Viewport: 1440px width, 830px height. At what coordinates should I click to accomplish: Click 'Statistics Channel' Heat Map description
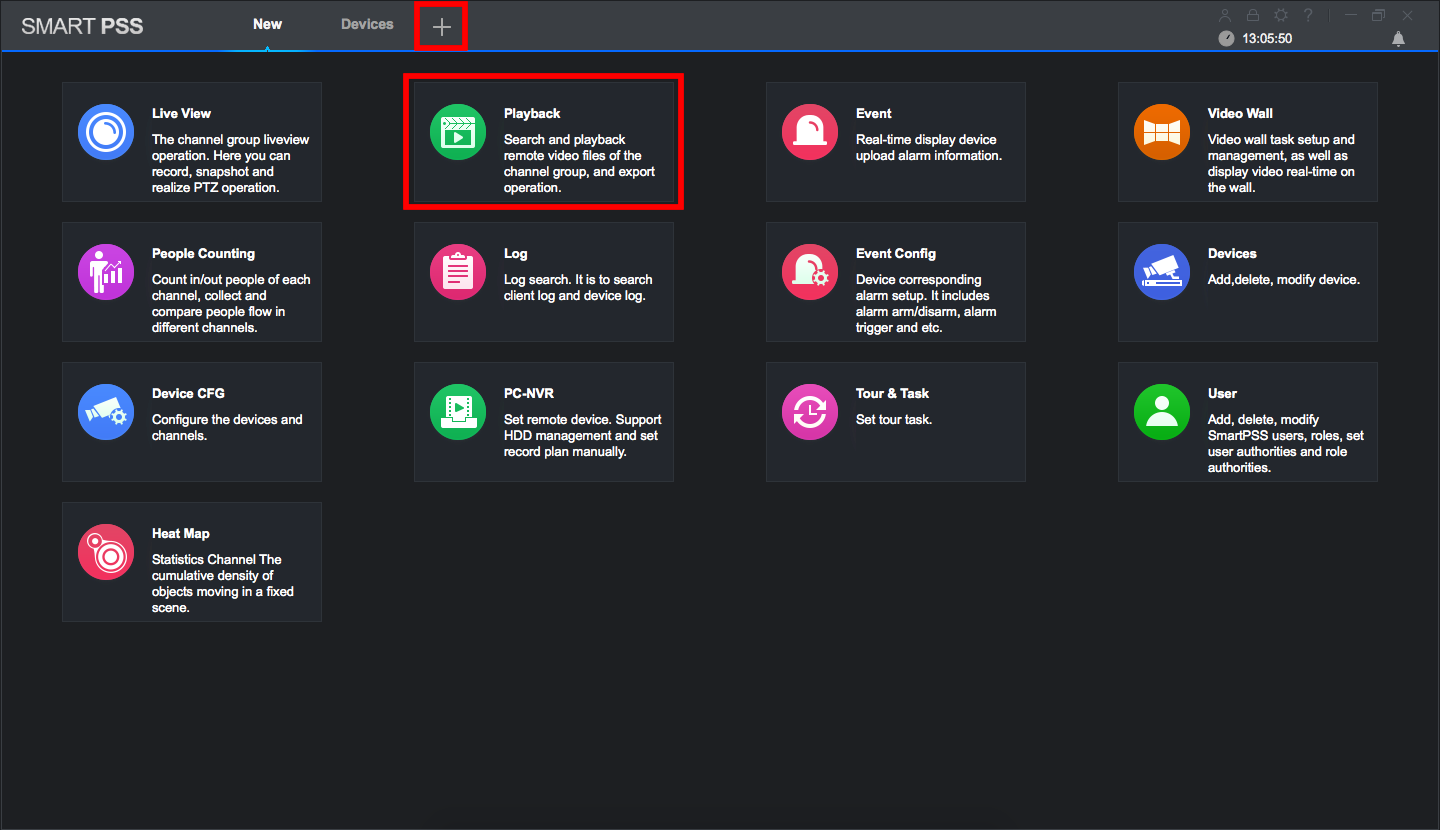(223, 583)
